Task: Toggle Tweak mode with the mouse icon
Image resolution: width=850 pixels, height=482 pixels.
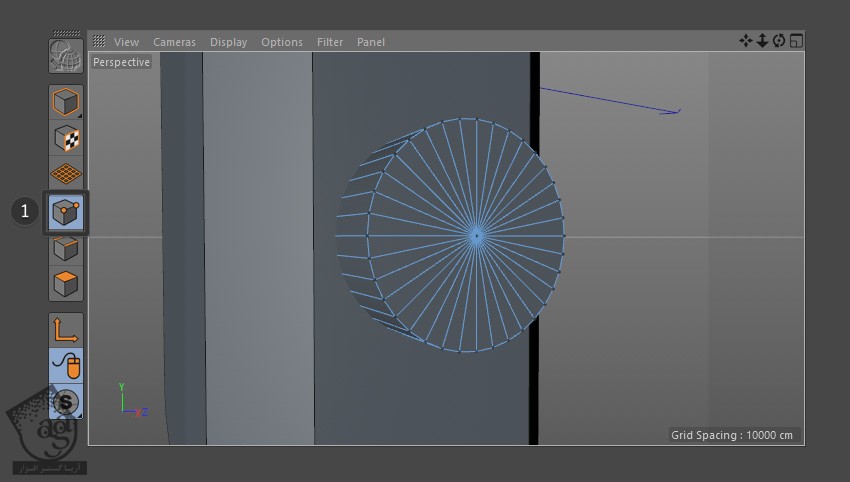Action: [66, 365]
